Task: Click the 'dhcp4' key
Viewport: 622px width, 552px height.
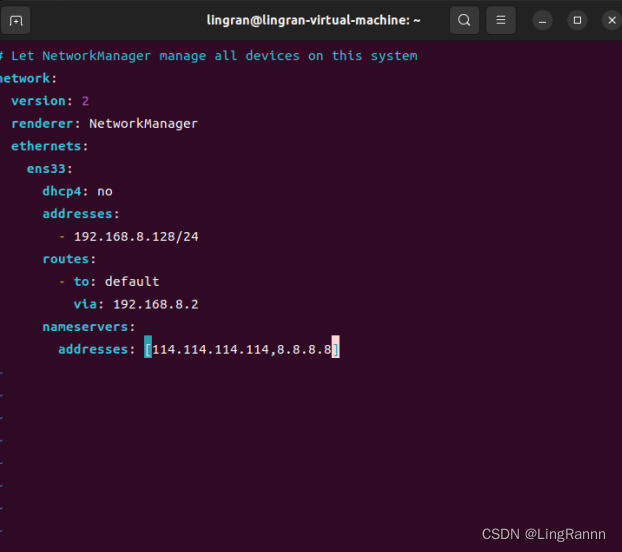Action: tap(62, 192)
